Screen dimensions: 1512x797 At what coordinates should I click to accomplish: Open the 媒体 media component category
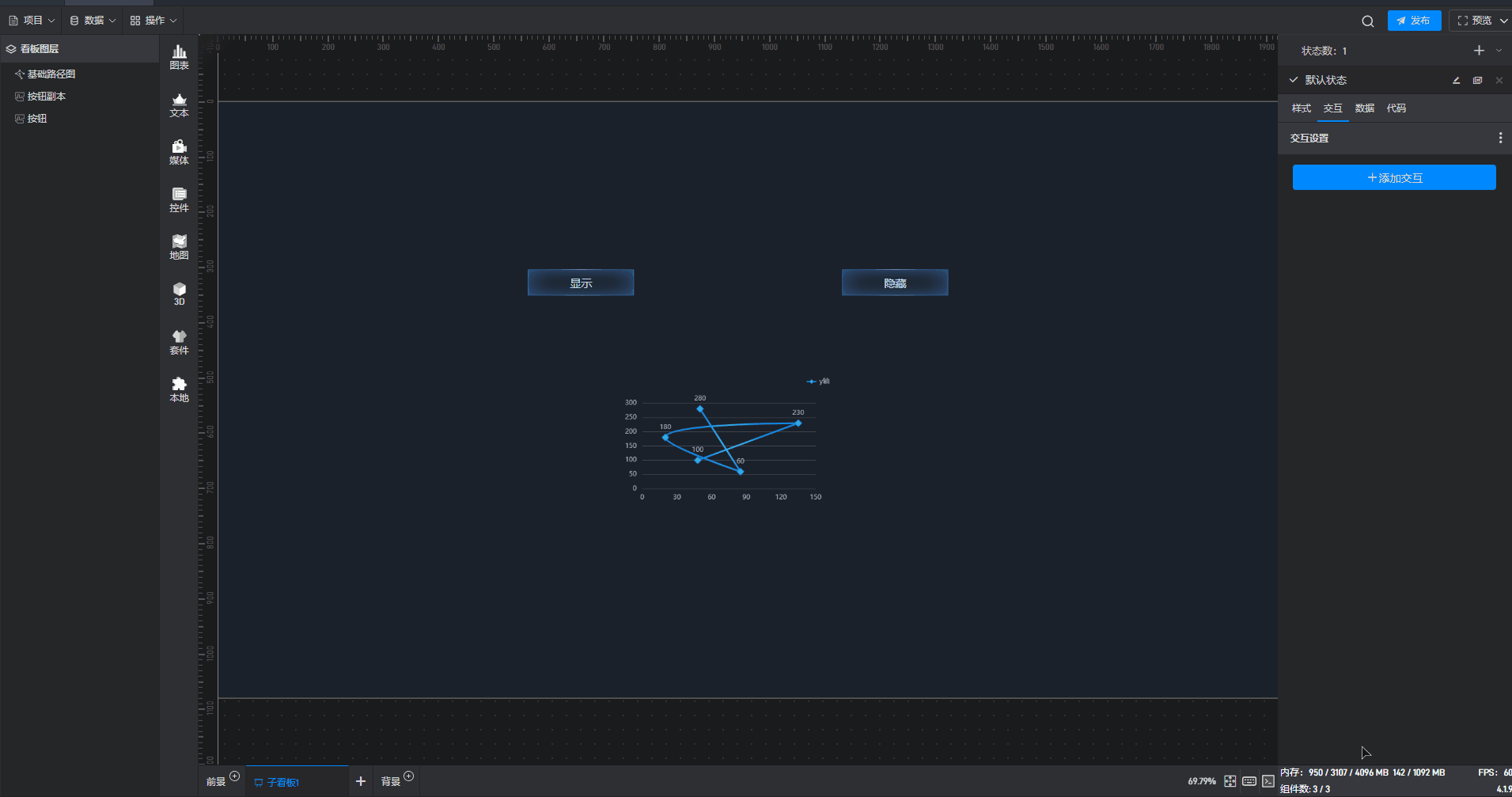click(x=180, y=152)
